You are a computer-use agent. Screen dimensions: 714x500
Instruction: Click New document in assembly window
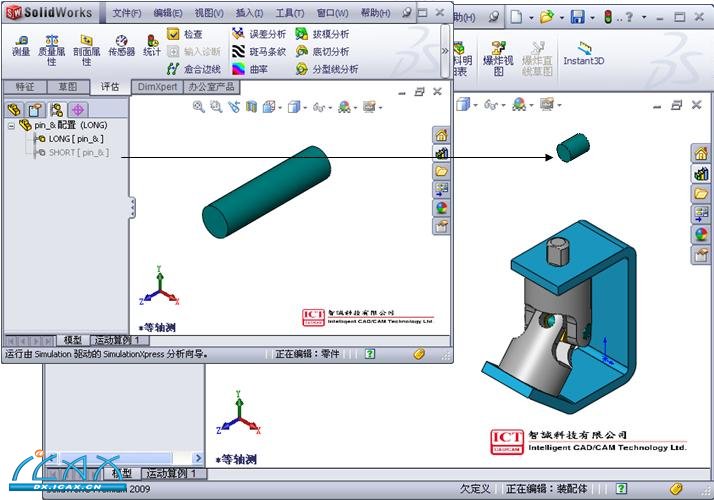click(516, 17)
